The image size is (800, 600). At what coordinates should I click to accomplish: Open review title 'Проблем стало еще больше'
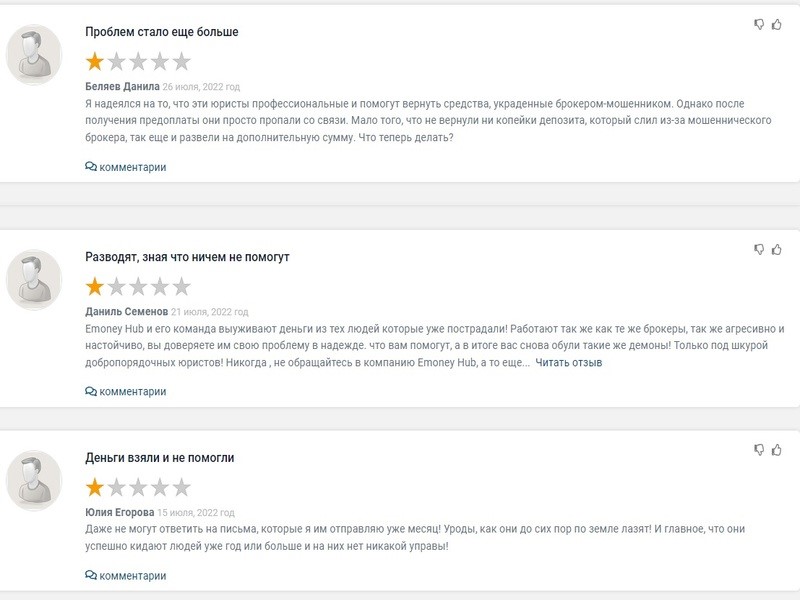point(162,32)
